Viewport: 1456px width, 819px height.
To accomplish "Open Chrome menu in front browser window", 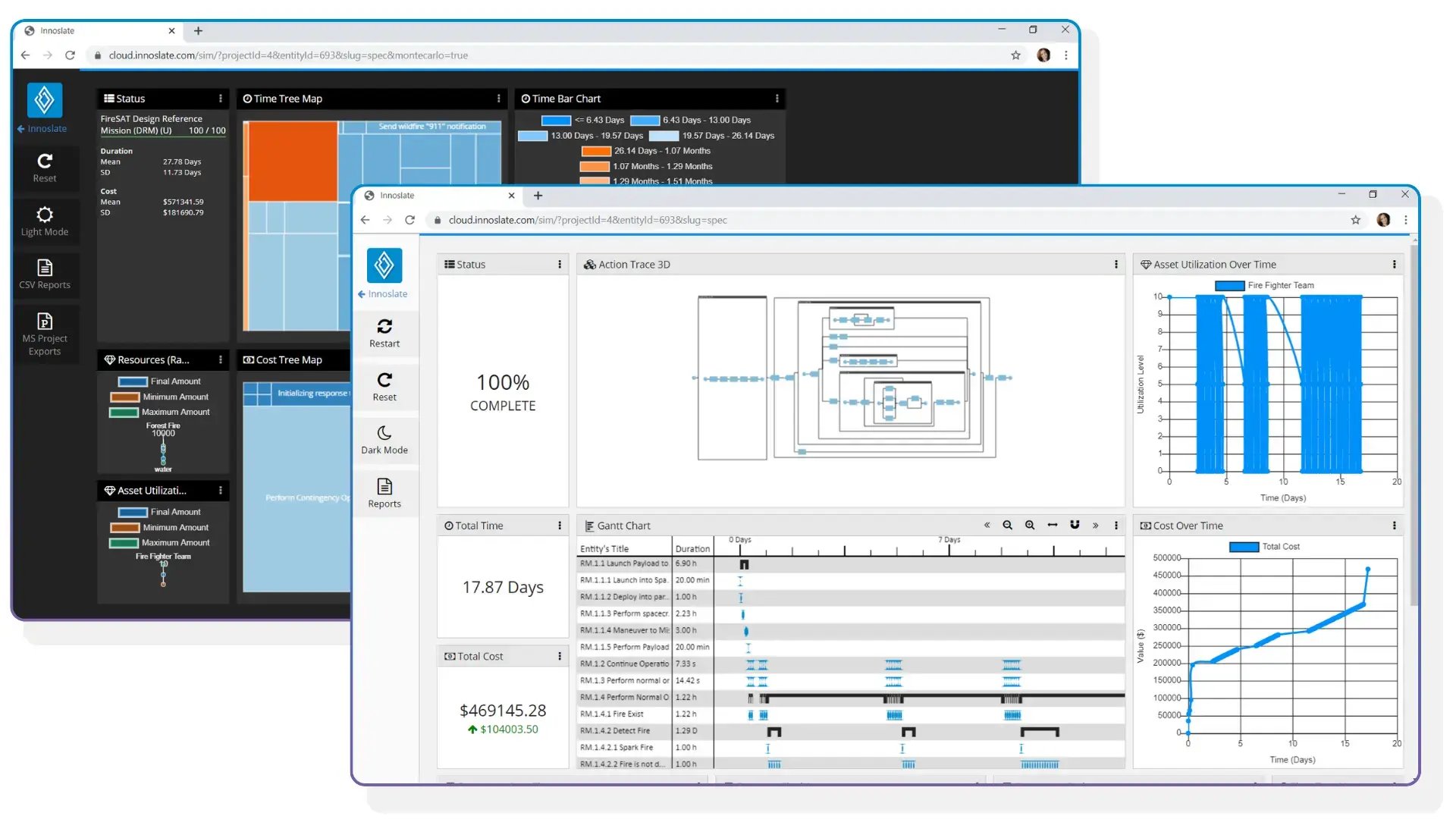I will pos(1405,220).
